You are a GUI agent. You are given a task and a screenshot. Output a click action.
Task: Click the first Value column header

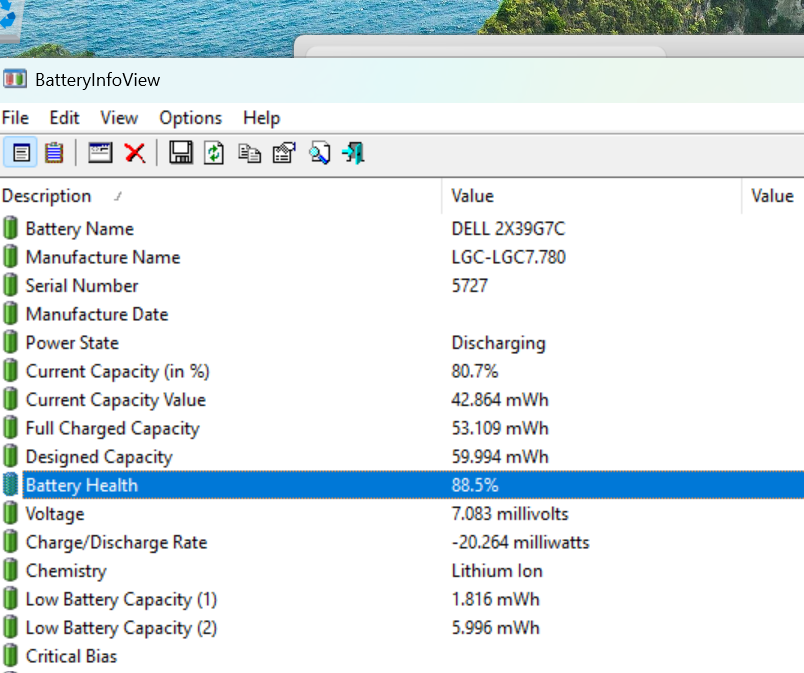tap(592, 196)
